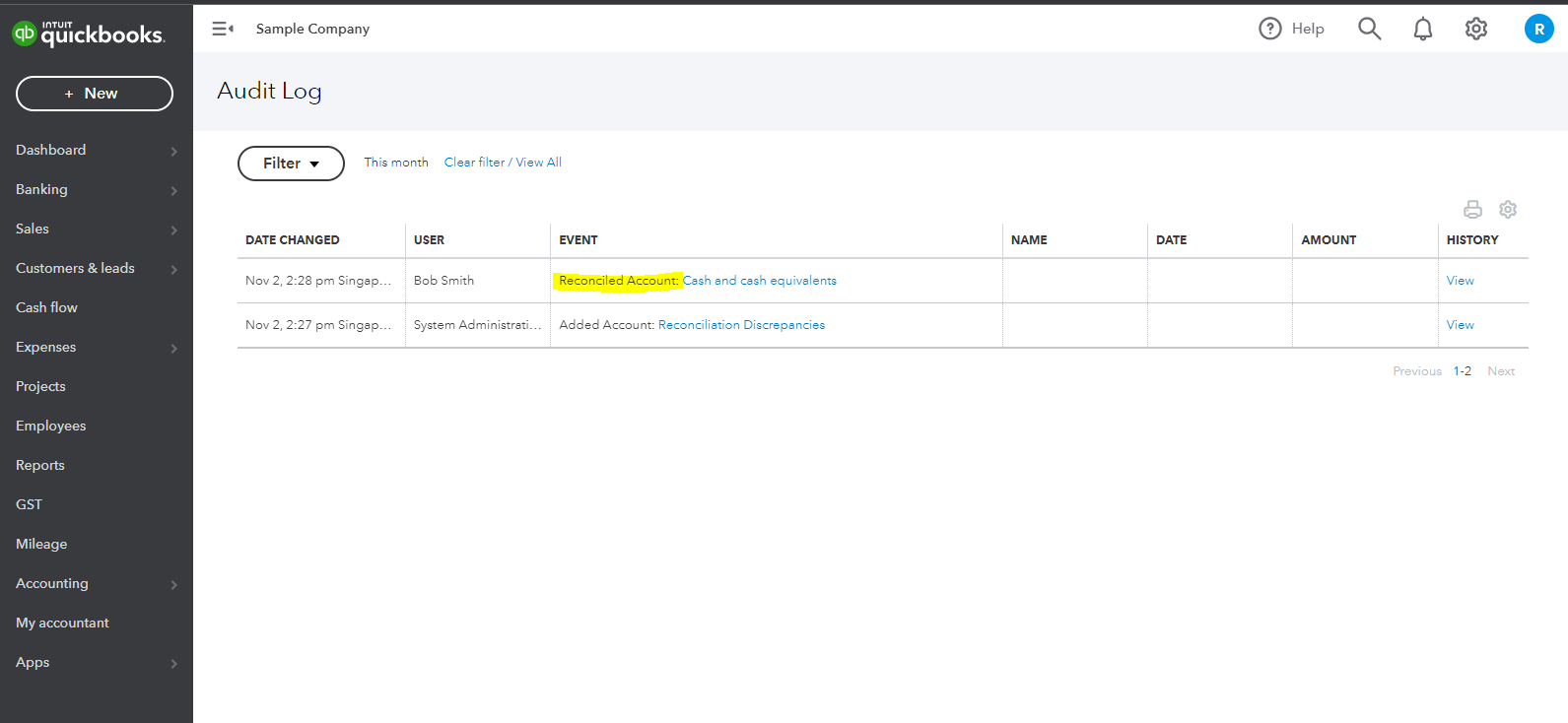This screenshot has width=1568, height=723.
Task: Open Cash and cash equivalents link
Action: (759, 281)
